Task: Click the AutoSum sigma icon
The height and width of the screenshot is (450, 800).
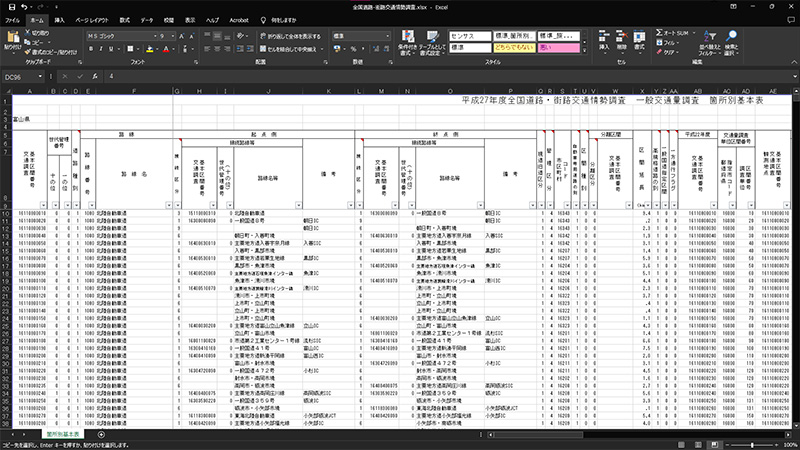Action: click(x=659, y=33)
